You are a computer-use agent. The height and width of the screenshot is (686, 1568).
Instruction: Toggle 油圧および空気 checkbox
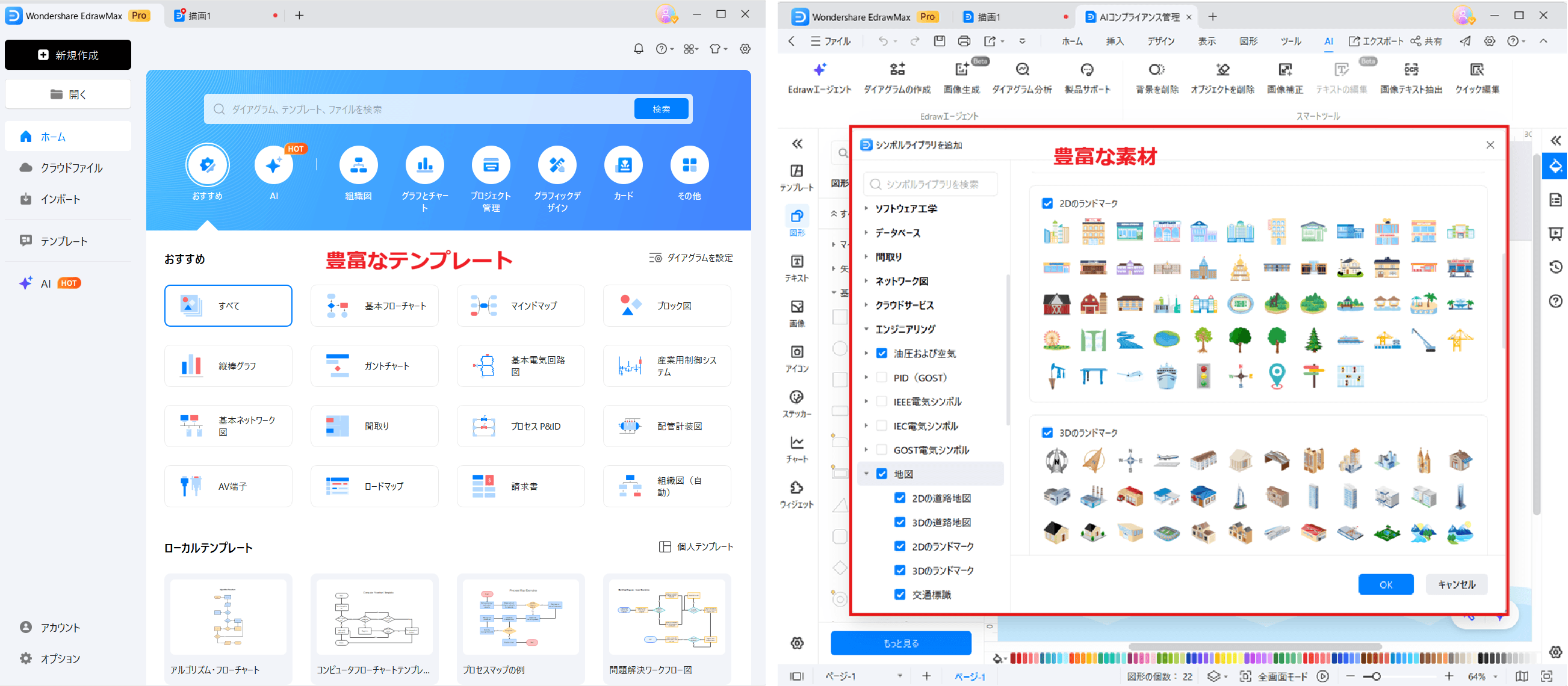click(881, 353)
